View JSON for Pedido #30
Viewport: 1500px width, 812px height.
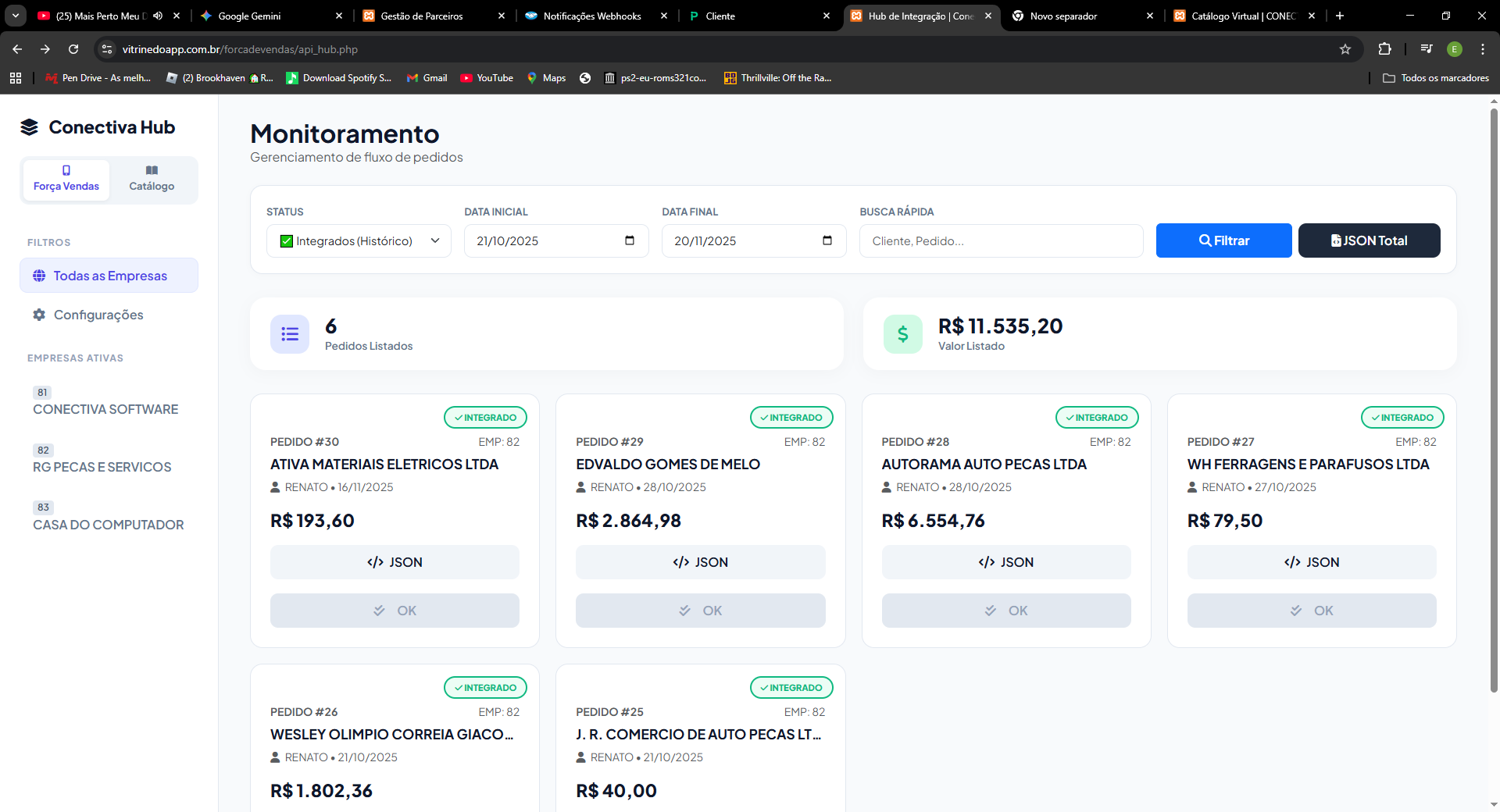click(x=395, y=562)
